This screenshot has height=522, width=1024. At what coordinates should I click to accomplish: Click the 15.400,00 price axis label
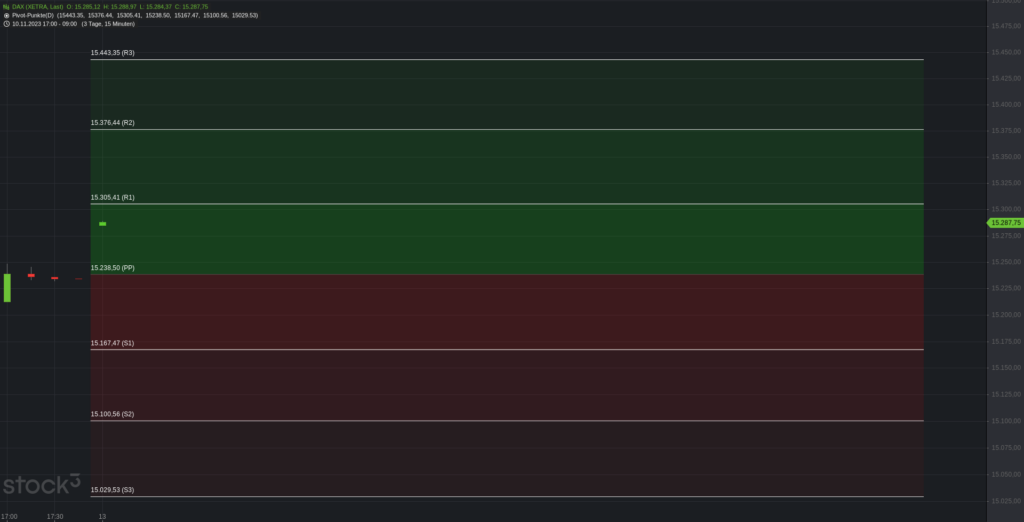(1006, 105)
